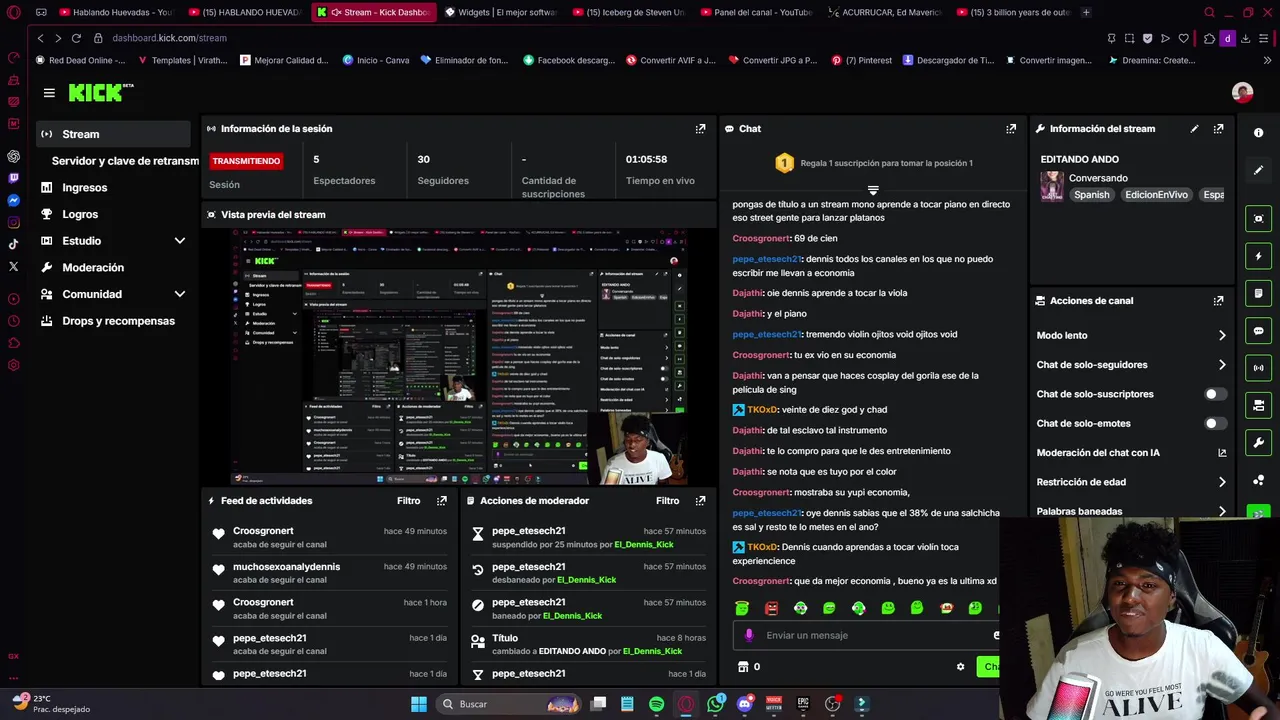Click the pencil icon in right sidebar
Image resolution: width=1280 pixels, height=720 pixels.
[1258, 170]
